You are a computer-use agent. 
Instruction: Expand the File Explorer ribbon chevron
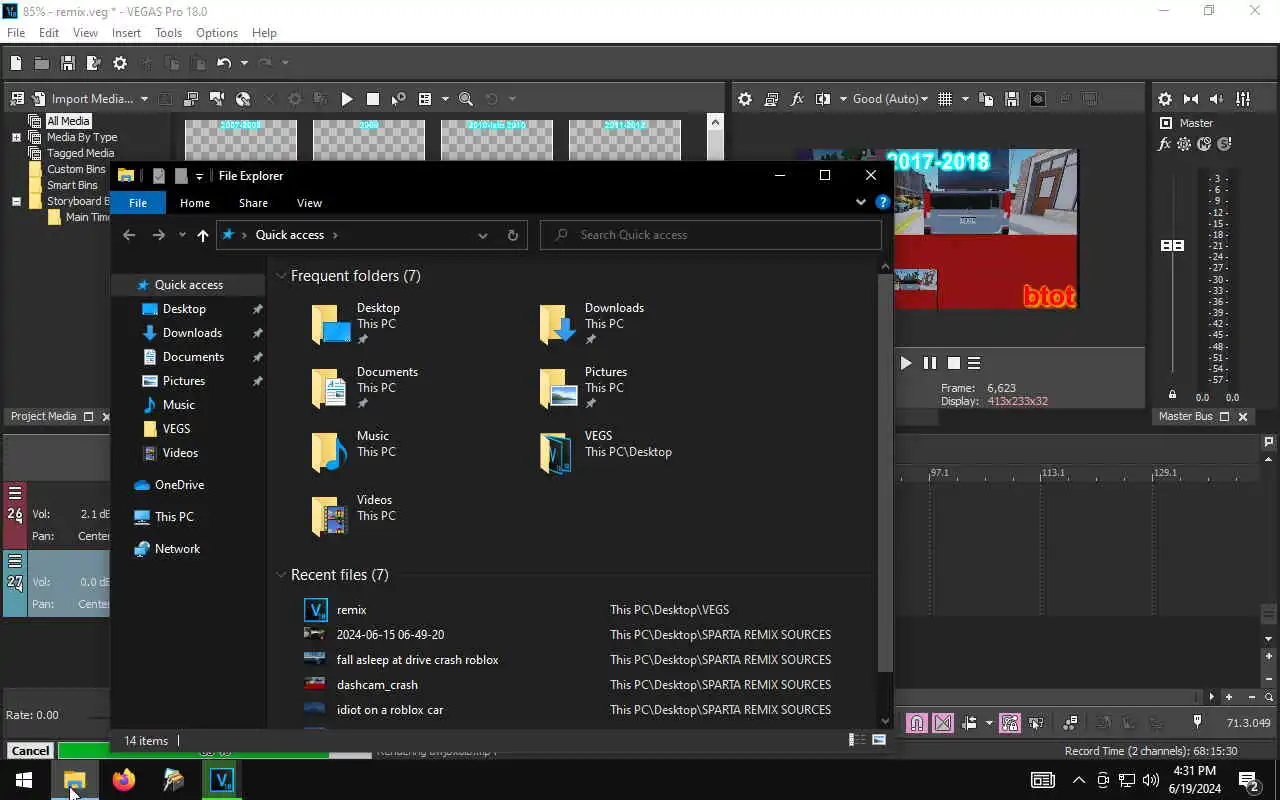click(x=860, y=202)
